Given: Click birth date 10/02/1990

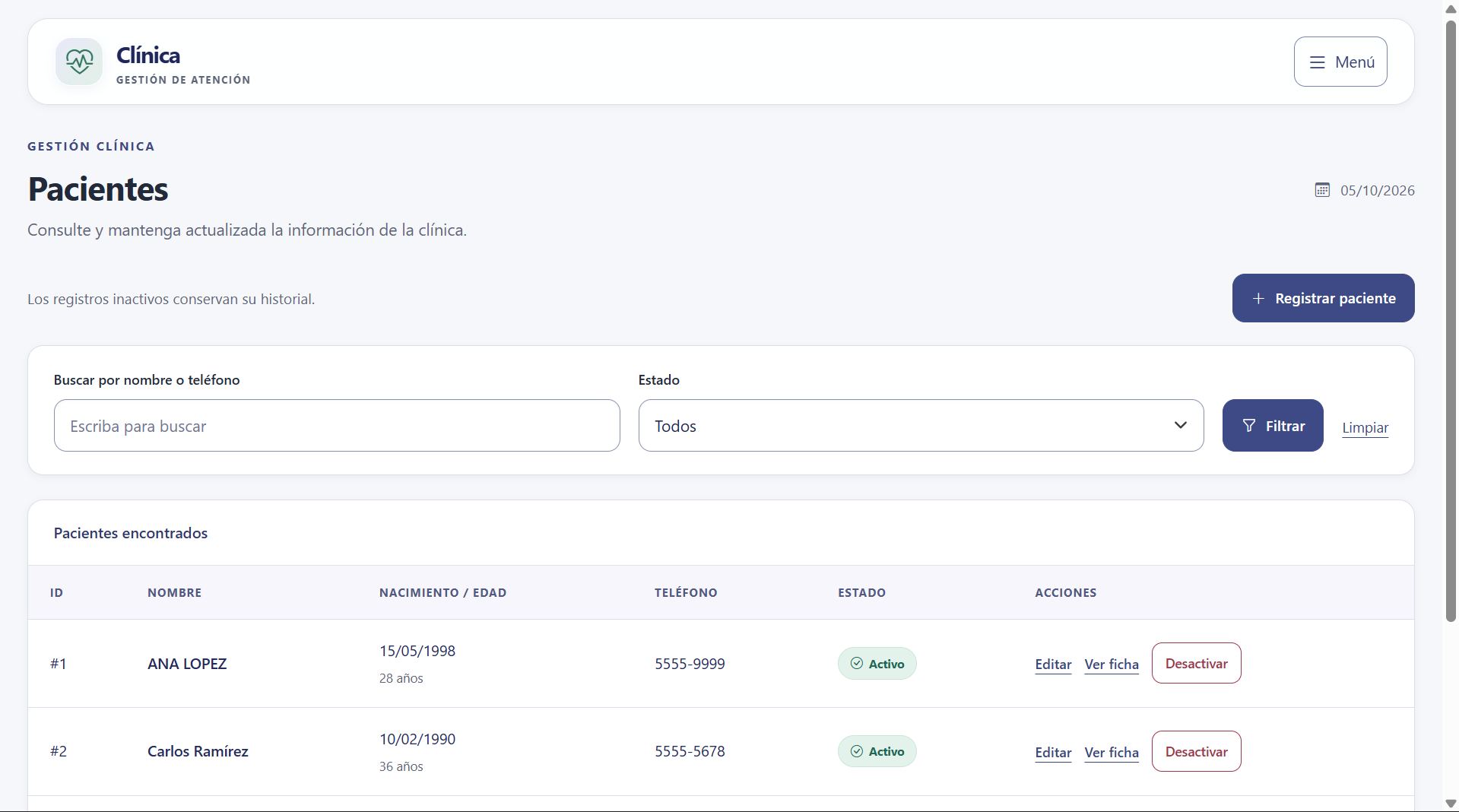Looking at the screenshot, I should pyautogui.click(x=417, y=739).
